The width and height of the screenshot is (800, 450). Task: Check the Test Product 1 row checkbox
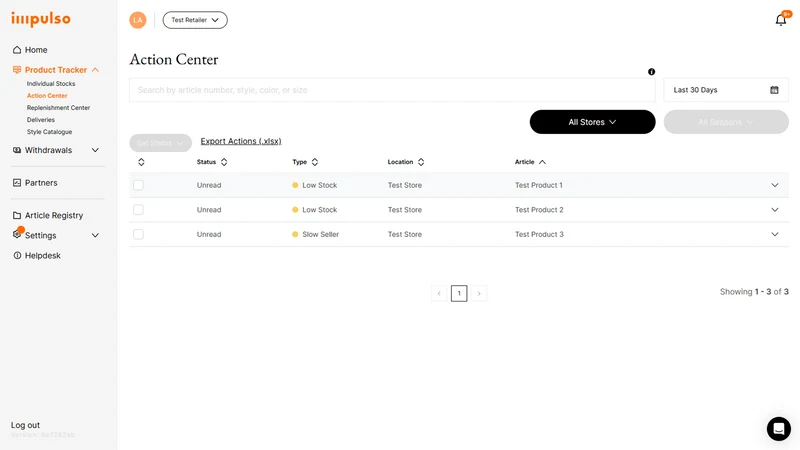pyautogui.click(x=138, y=185)
